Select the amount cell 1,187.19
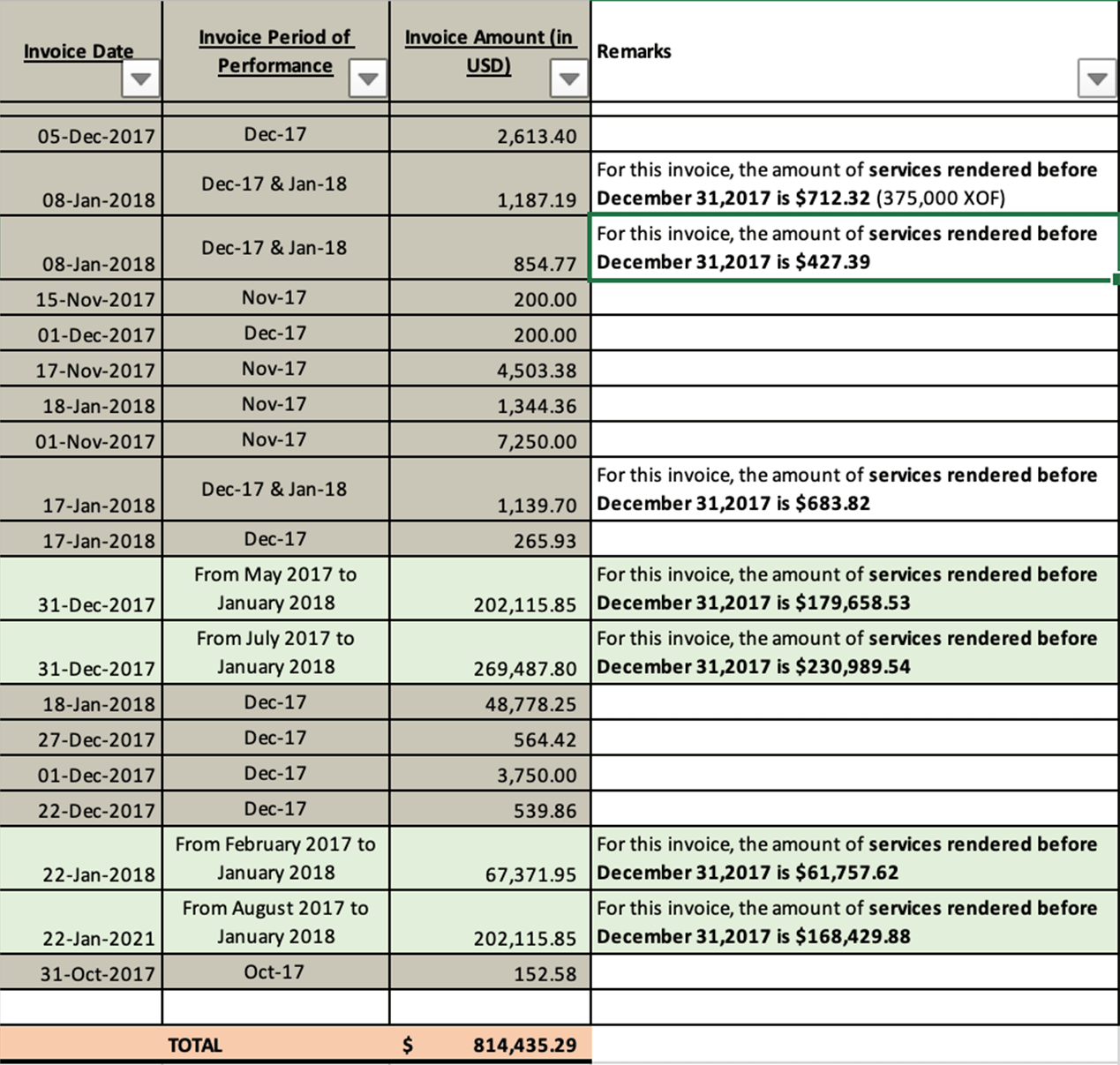The image size is (1120, 1065). [x=490, y=184]
